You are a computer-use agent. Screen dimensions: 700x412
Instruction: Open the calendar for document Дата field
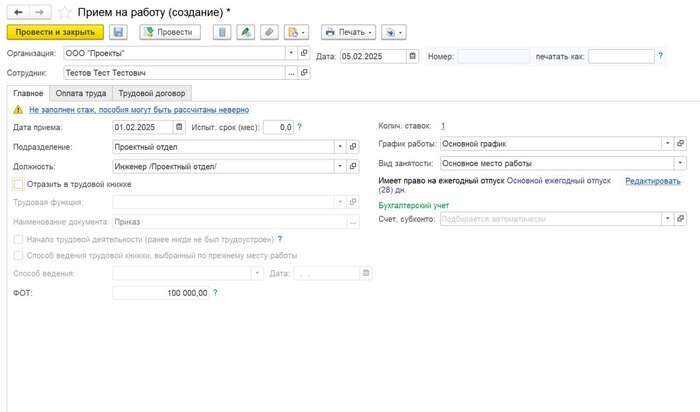coord(413,56)
